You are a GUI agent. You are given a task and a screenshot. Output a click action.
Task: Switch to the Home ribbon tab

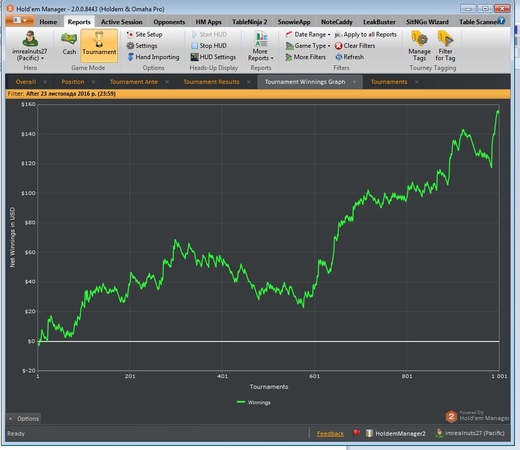[48, 22]
